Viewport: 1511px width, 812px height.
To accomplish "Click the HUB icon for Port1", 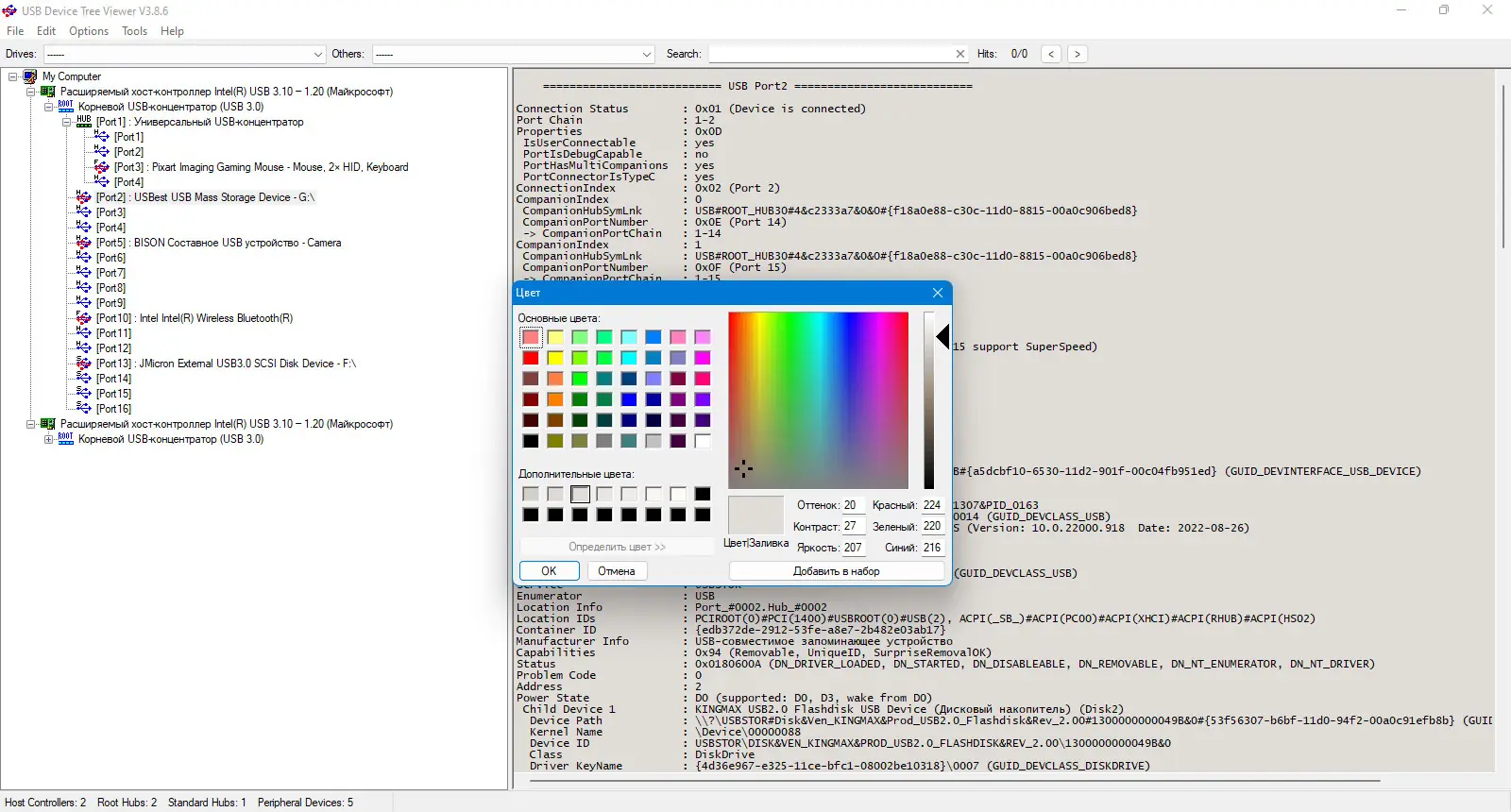I will (84, 122).
